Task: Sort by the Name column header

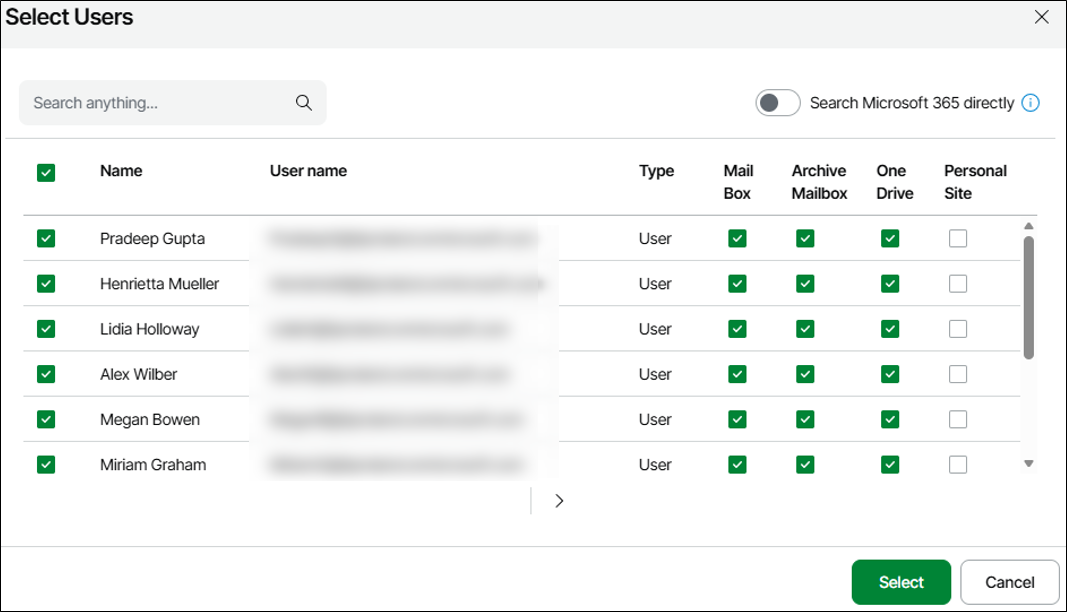Action: (121, 171)
